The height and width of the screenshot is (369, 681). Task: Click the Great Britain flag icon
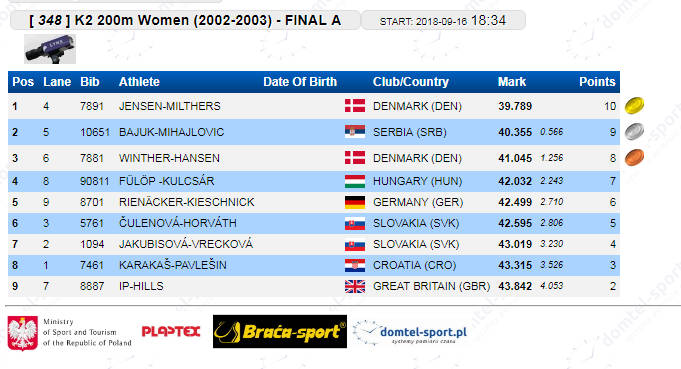(x=355, y=287)
